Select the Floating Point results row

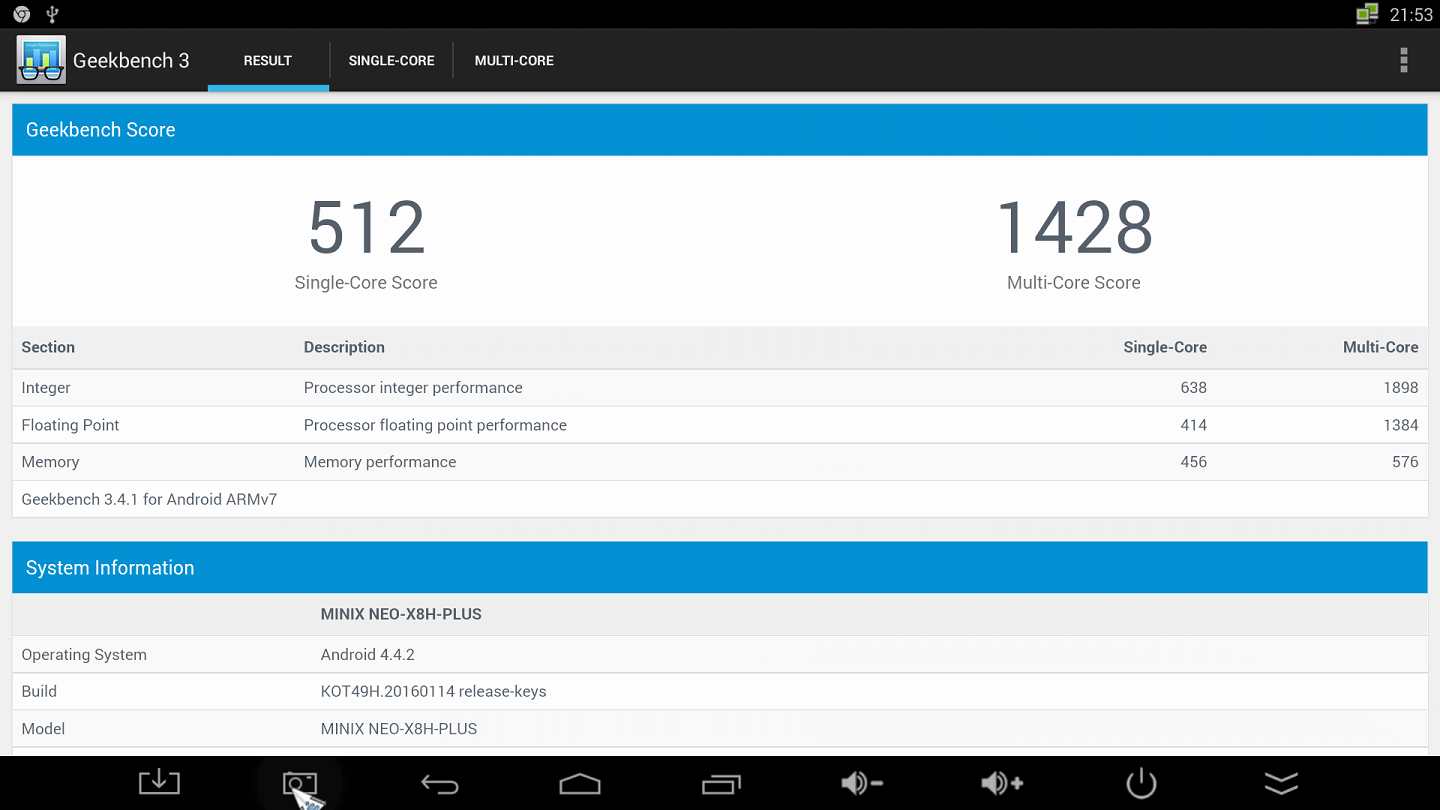tap(719, 425)
